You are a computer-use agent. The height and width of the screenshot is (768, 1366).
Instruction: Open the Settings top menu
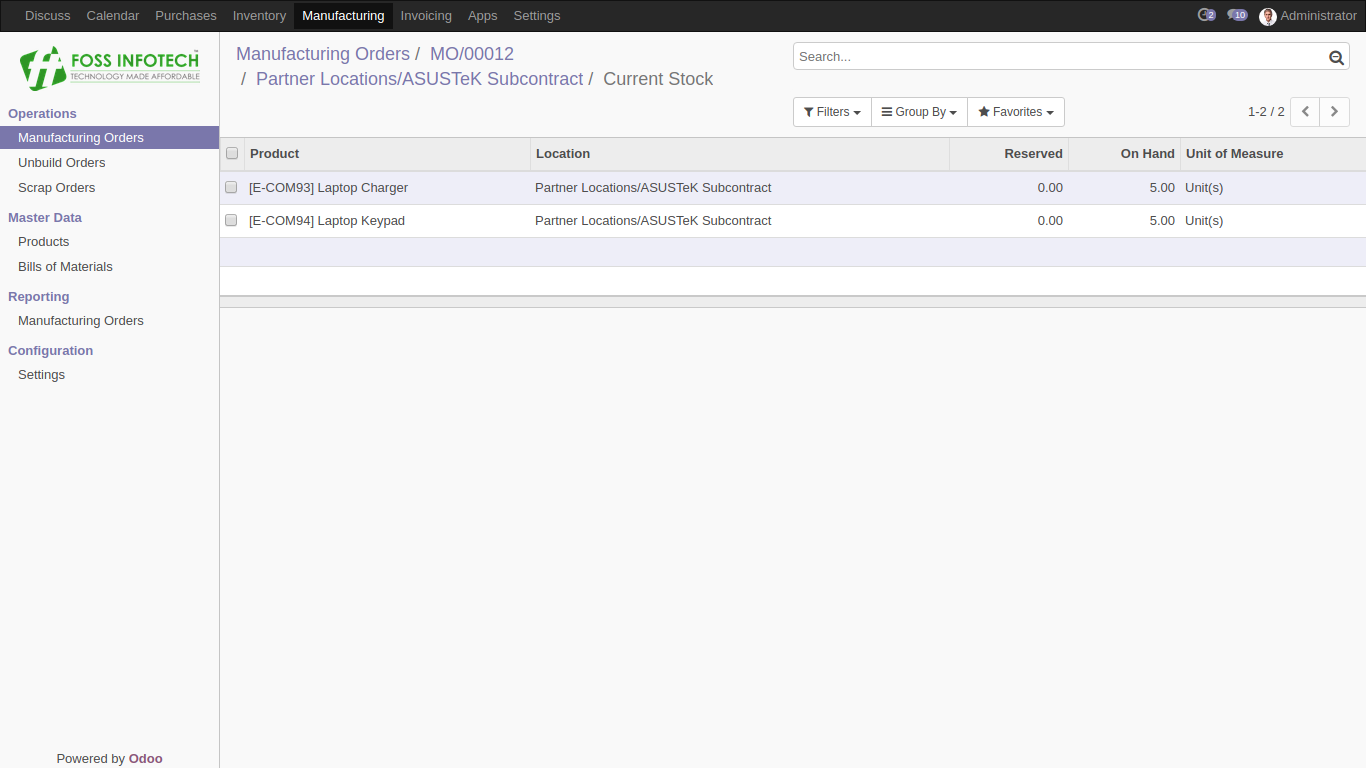click(537, 16)
